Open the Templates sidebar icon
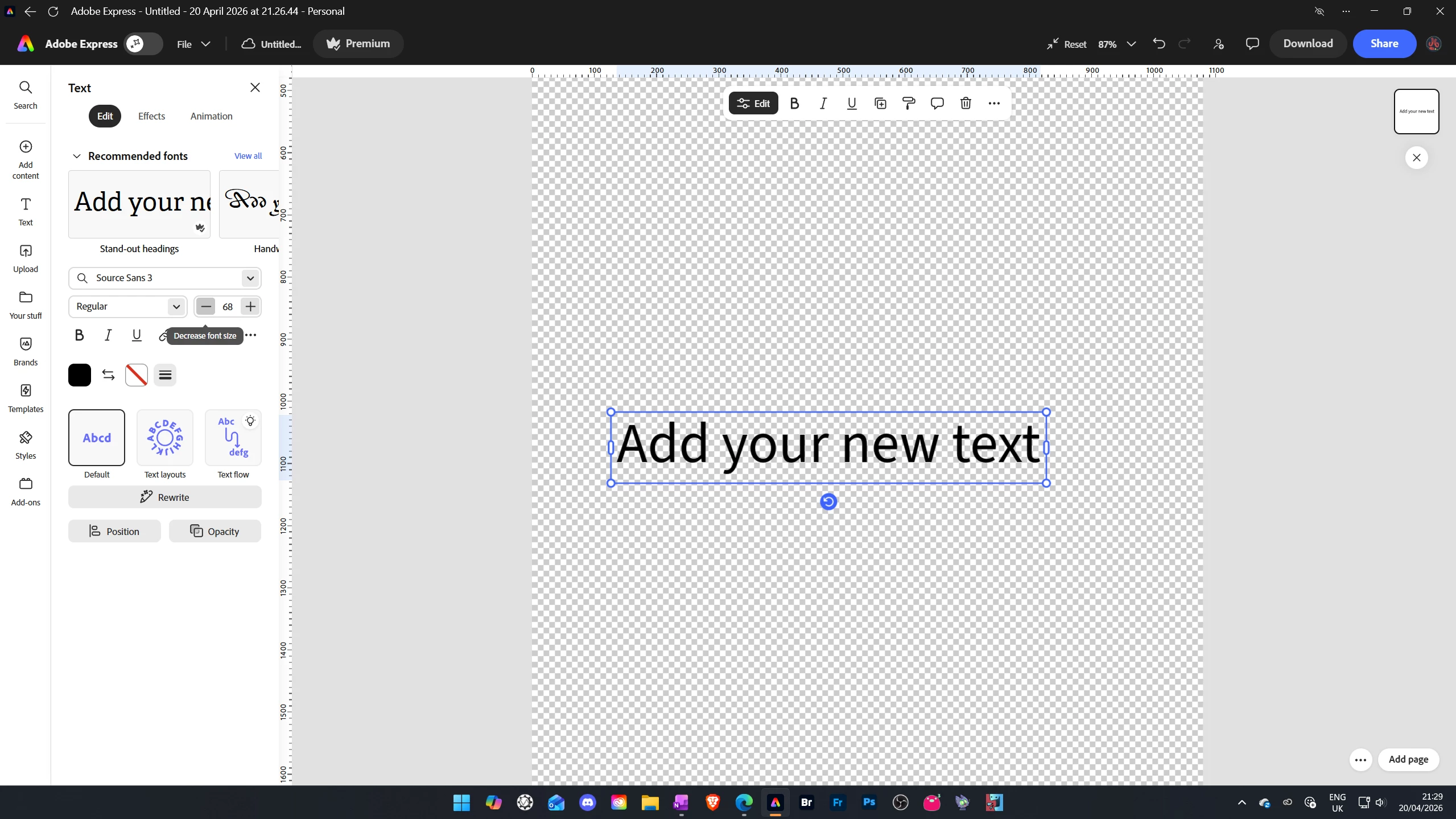 click(26, 397)
